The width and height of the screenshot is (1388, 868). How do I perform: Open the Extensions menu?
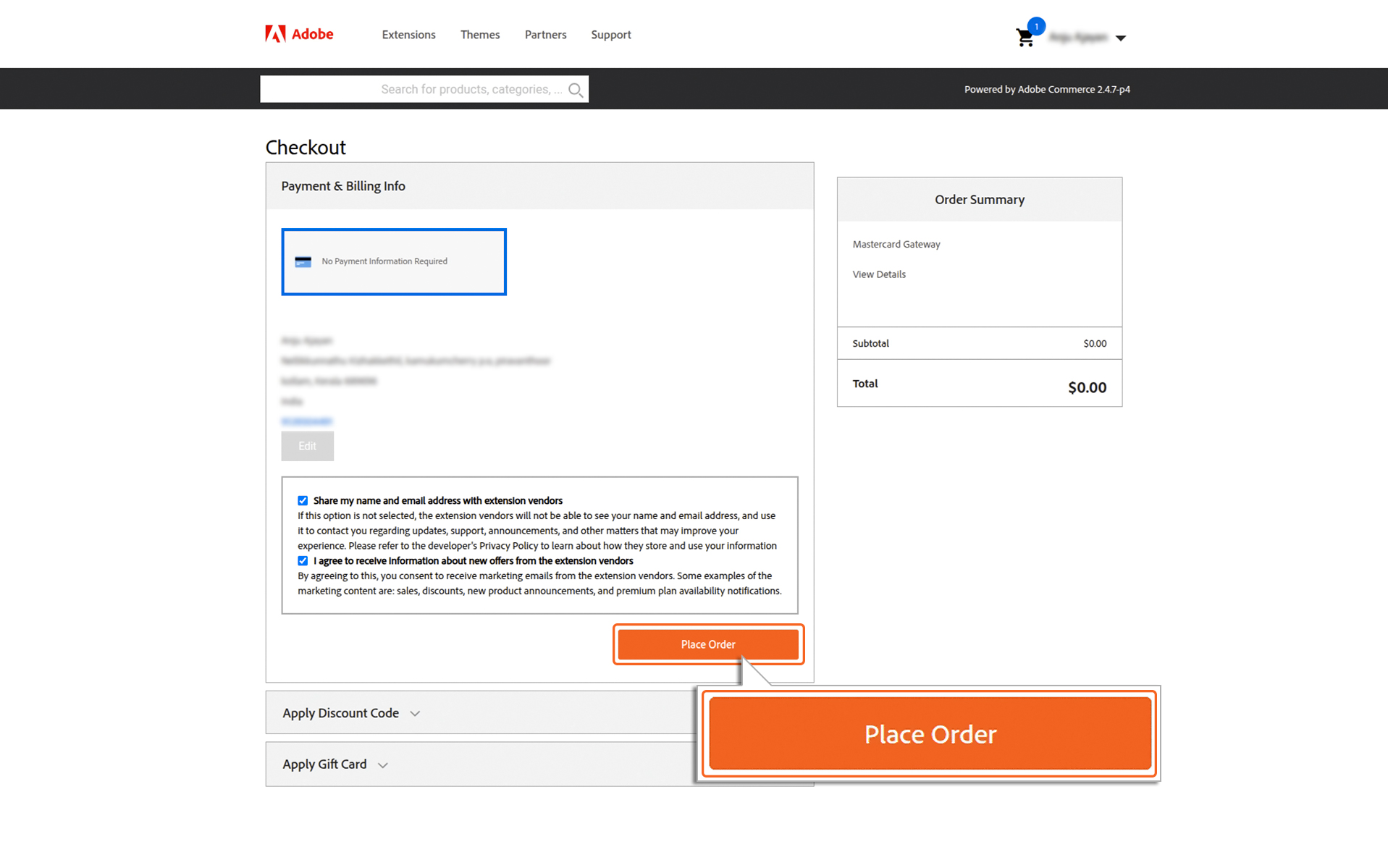408,35
